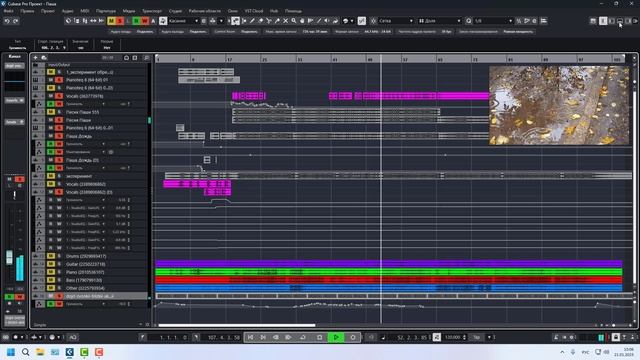Click the green Guitar audio clip
Image resolution: width=640 pixels, height=360 pixels.
[x=389, y=272]
